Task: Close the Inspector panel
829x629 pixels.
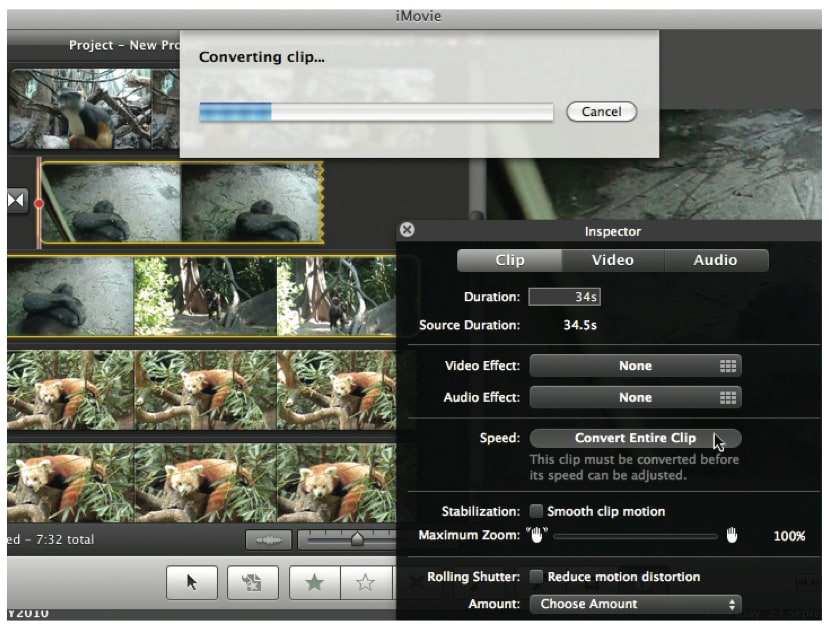Action: (x=407, y=229)
